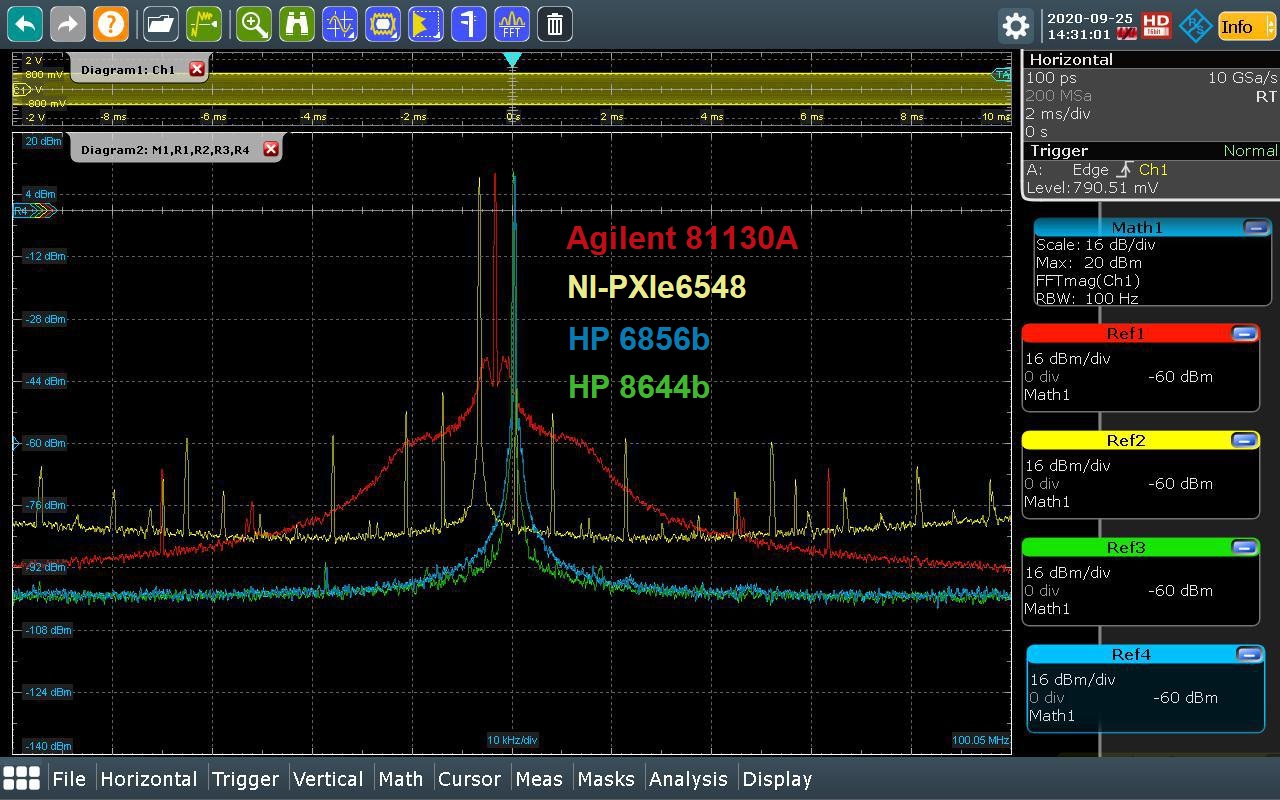Close the Diagram2 tab
The image size is (1280, 800).
[270, 149]
